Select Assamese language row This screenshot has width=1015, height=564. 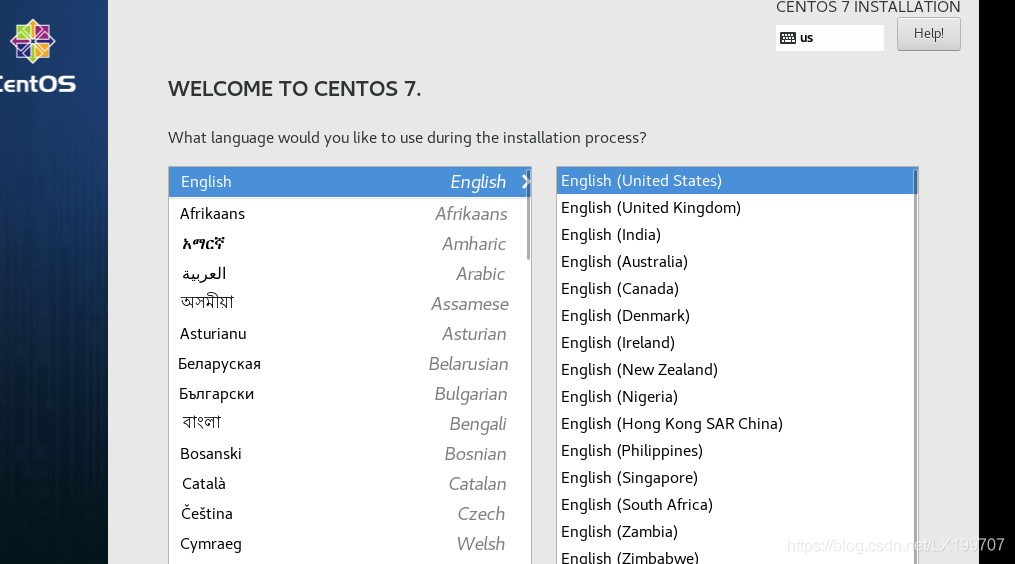click(350, 303)
